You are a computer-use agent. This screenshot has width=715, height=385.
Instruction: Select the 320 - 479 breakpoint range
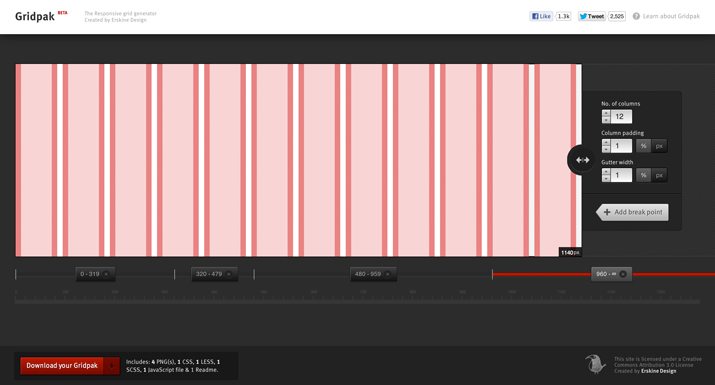coord(209,274)
